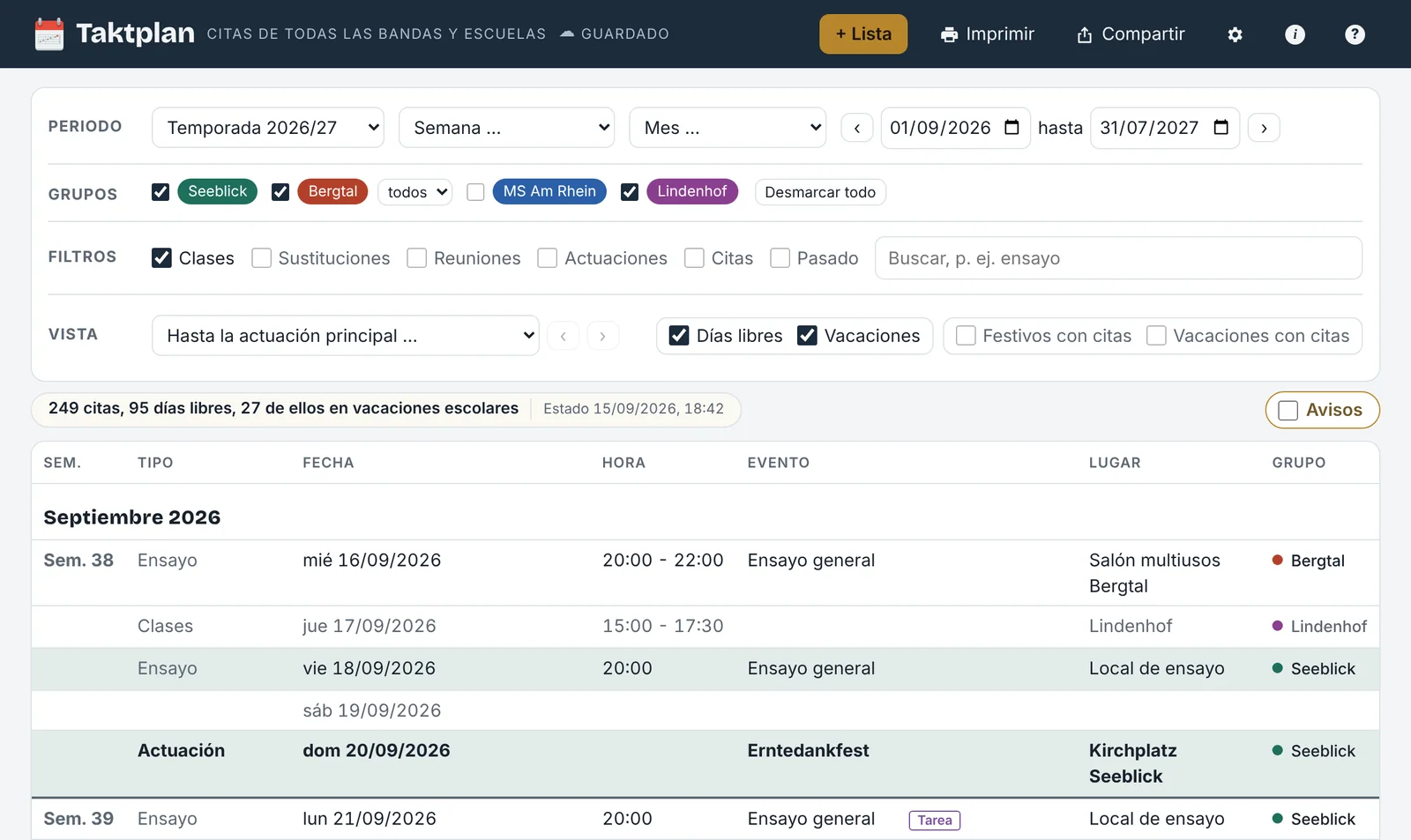The height and width of the screenshot is (840, 1411).
Task: Toggle the Días libres checkbox
Action: (679, 336)
